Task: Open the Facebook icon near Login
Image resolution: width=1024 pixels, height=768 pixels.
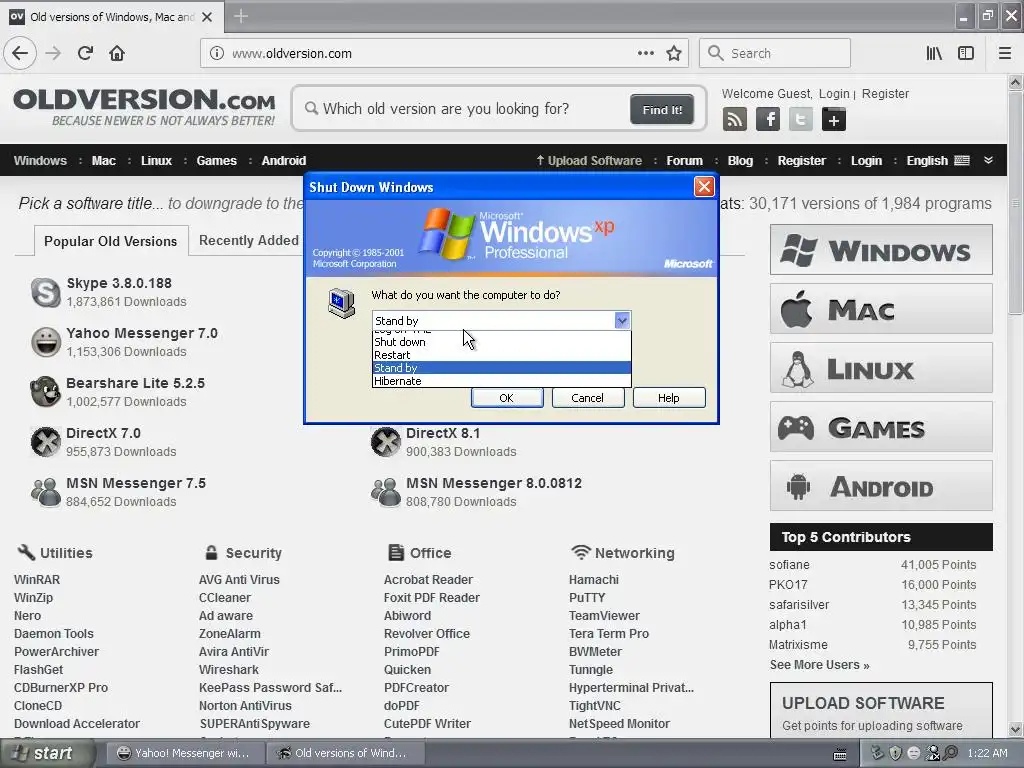Action: click(x=768, y=120)
